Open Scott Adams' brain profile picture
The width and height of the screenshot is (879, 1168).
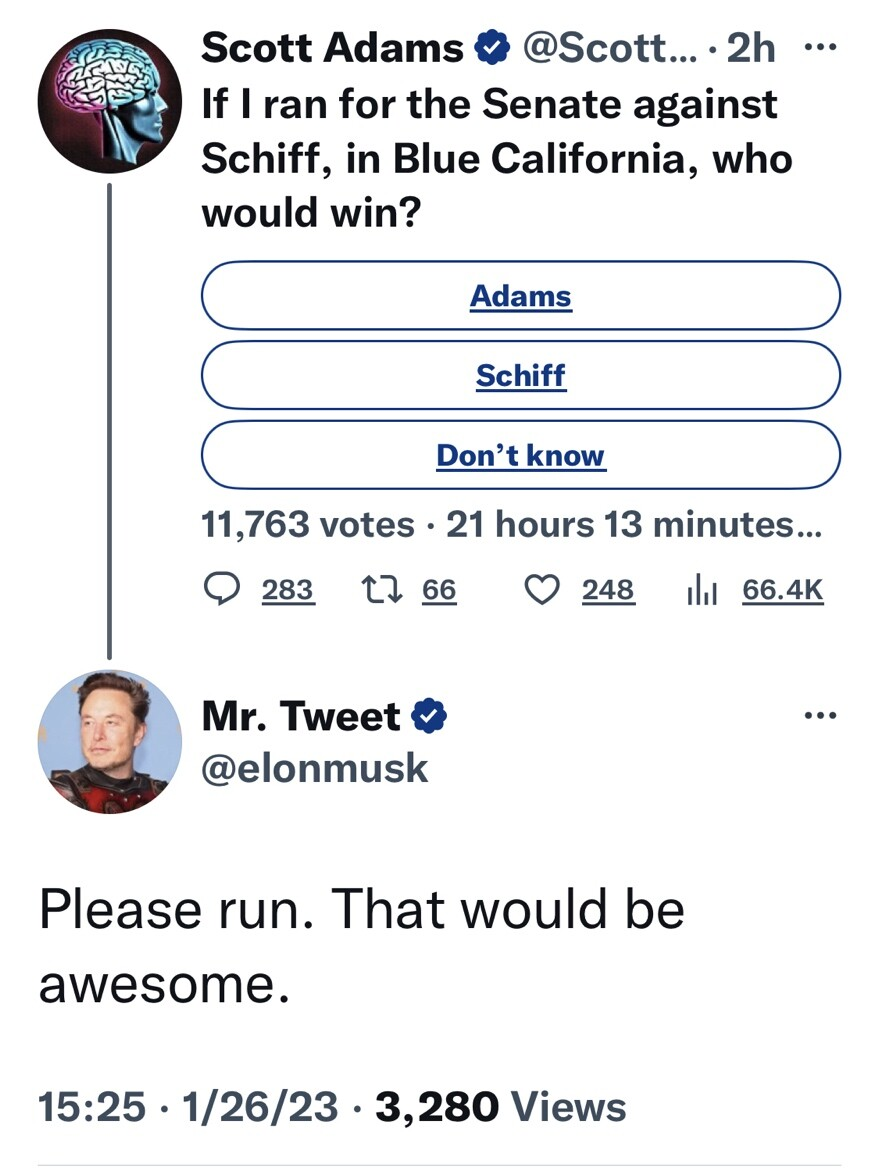110,101
